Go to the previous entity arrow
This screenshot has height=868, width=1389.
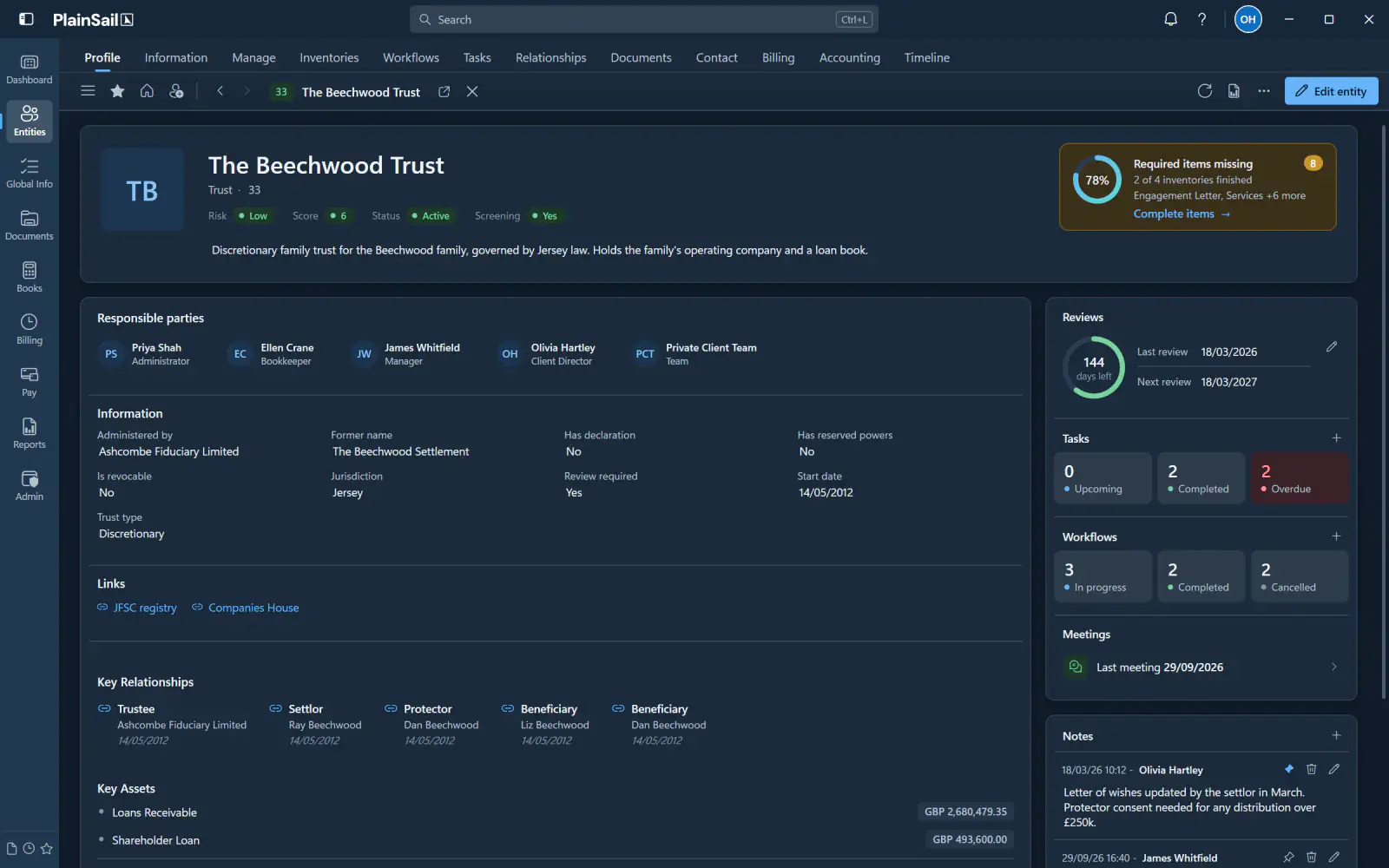[x=221, y=91]
